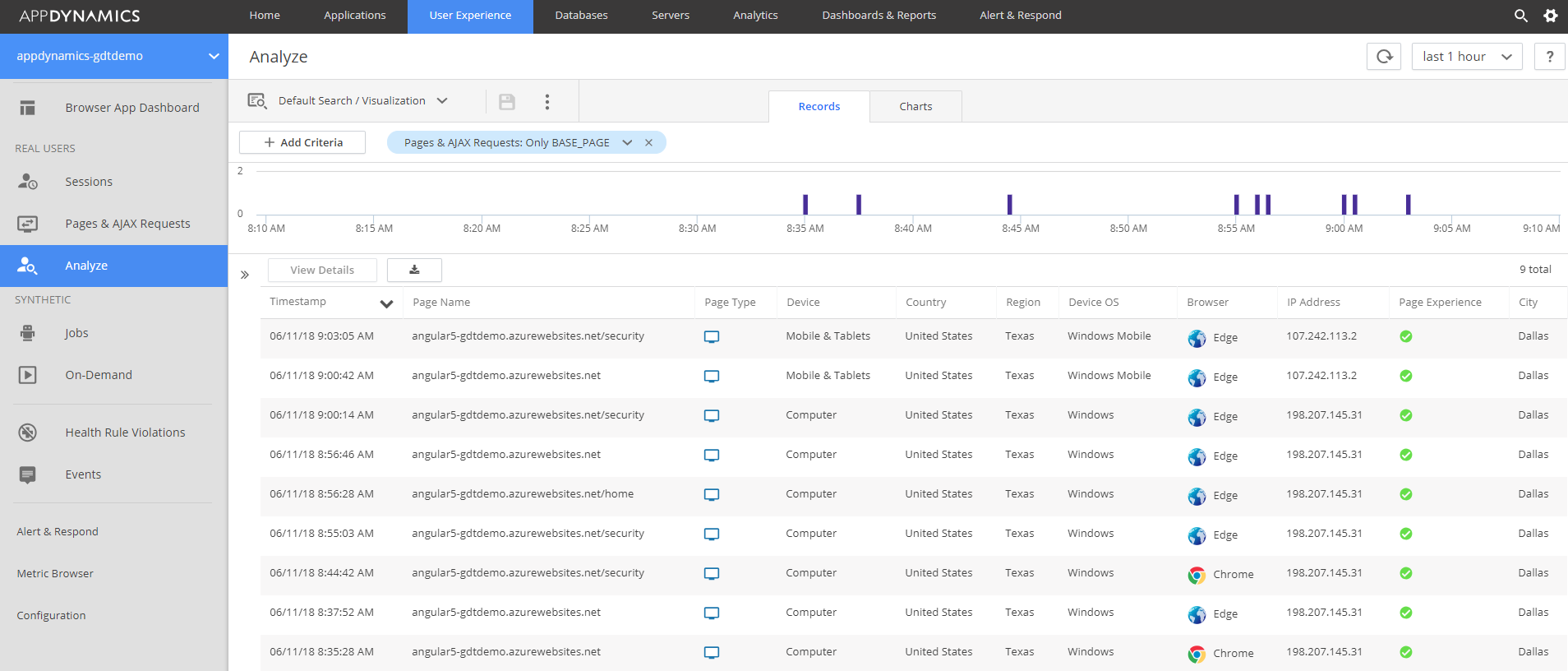The height and width of the screenshot is (671, 1568).
Task: Click the Page Name column header
Action: [x=441, y=303]
